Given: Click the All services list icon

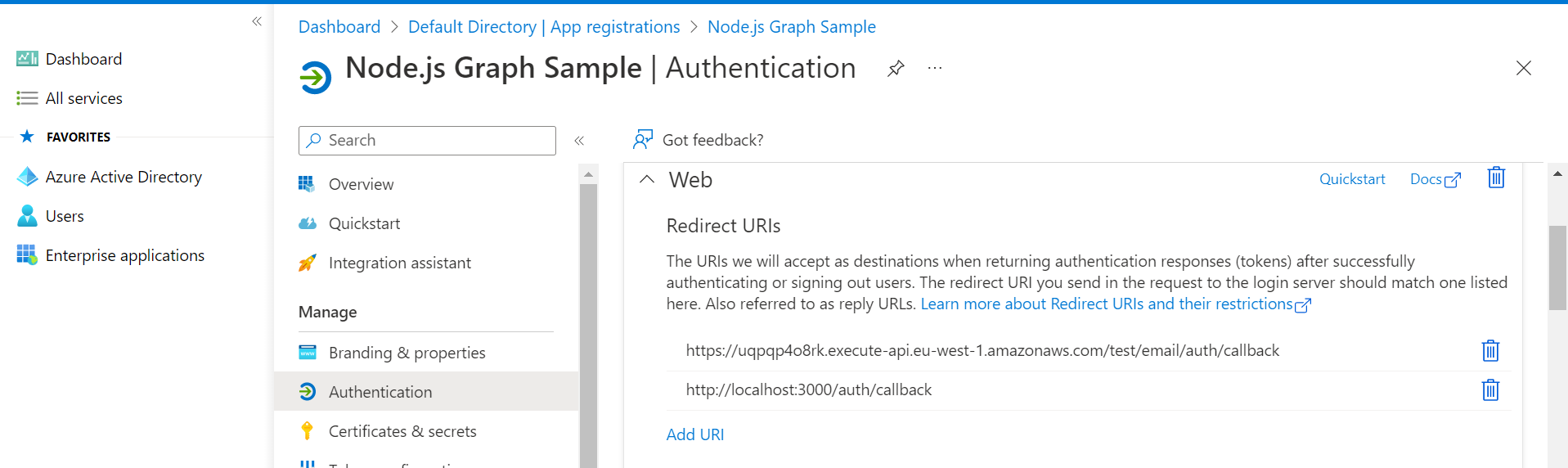Looking at the screenshot, I should (27, 98).
